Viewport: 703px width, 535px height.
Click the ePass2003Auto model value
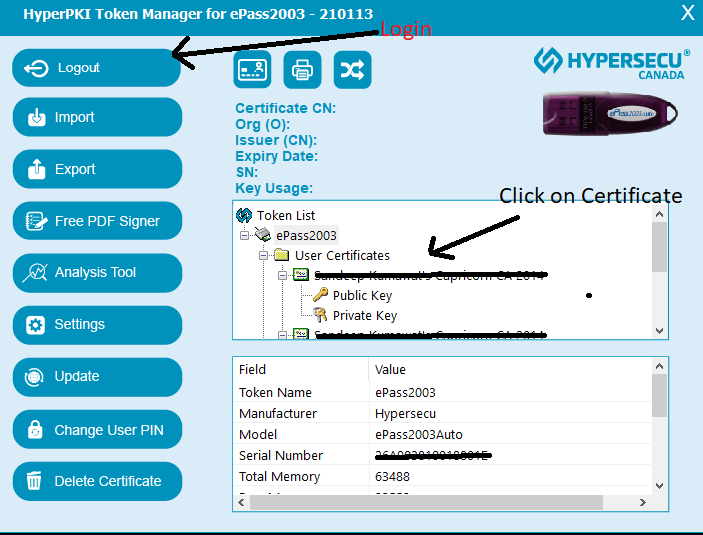[x=419, y=435]
